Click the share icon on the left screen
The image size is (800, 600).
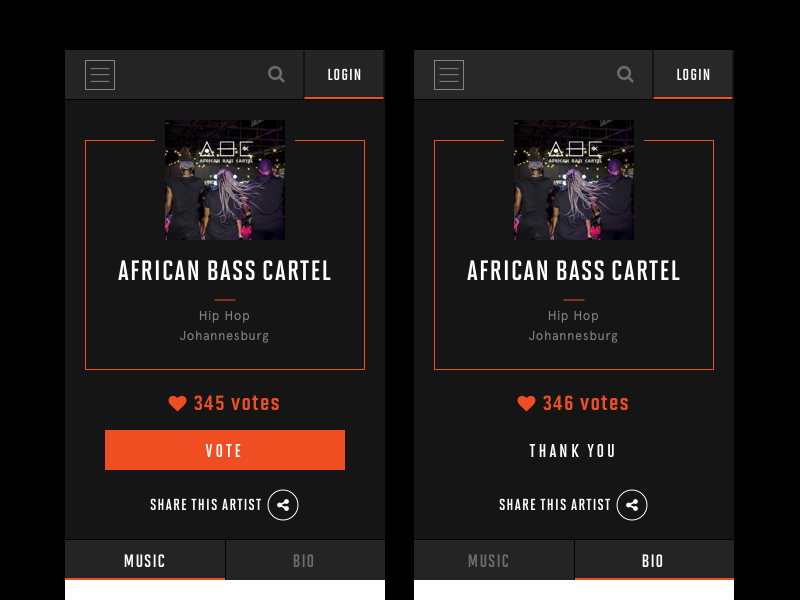[x=283, y=505]
